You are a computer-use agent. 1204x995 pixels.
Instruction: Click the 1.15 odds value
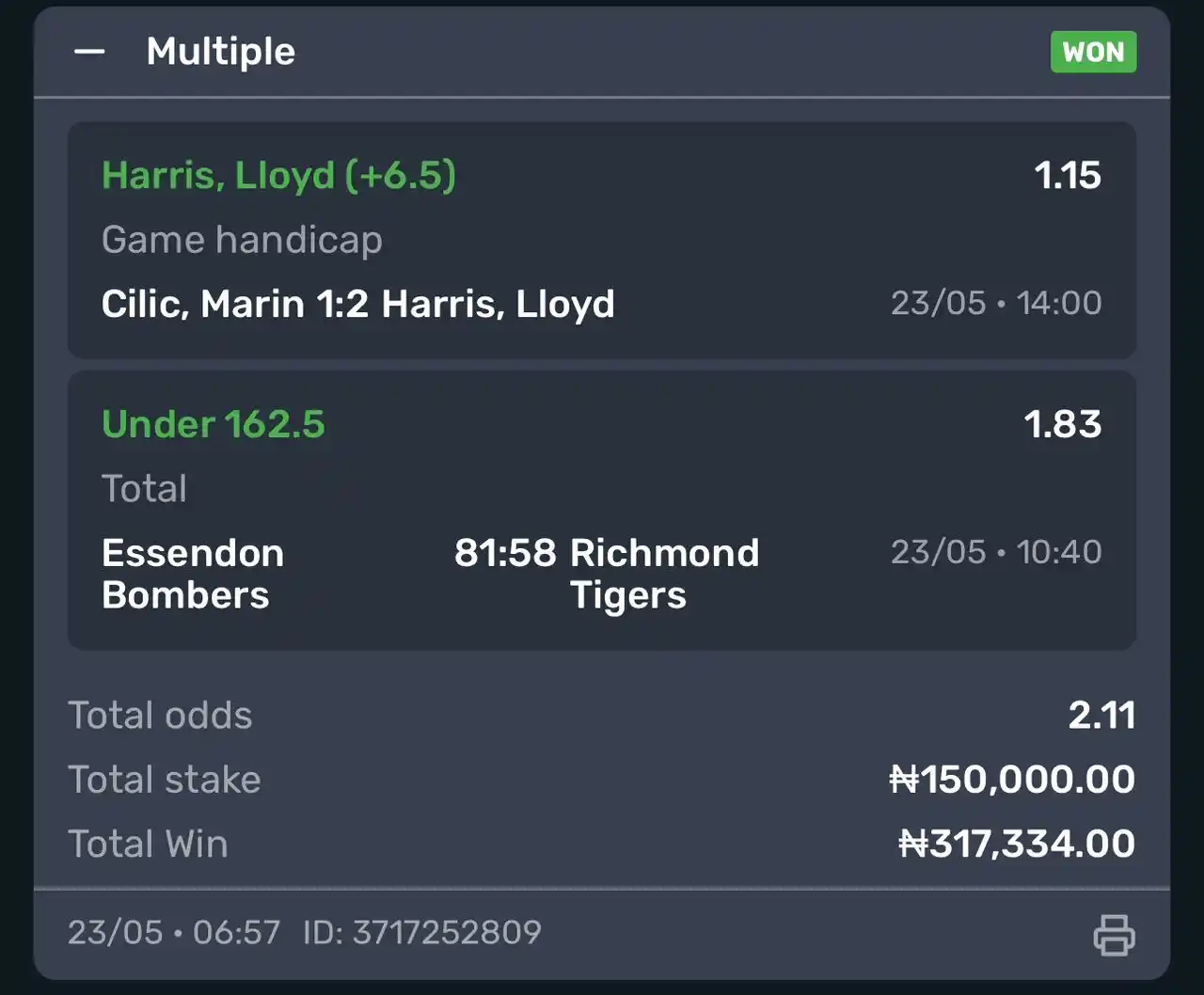1068,176
